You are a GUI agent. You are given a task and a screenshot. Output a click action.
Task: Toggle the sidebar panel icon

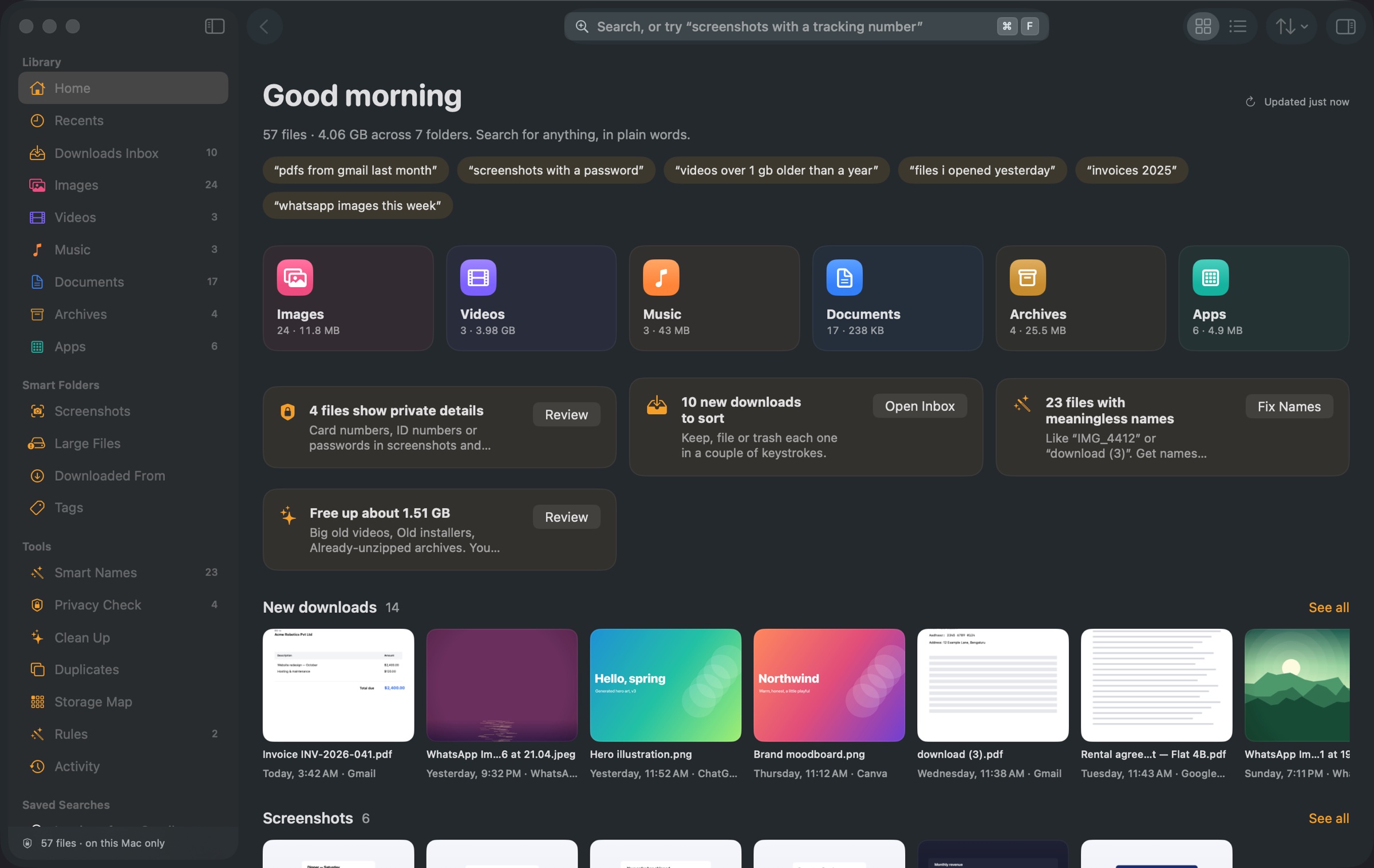pyautogui.click(x=215, y=26)
